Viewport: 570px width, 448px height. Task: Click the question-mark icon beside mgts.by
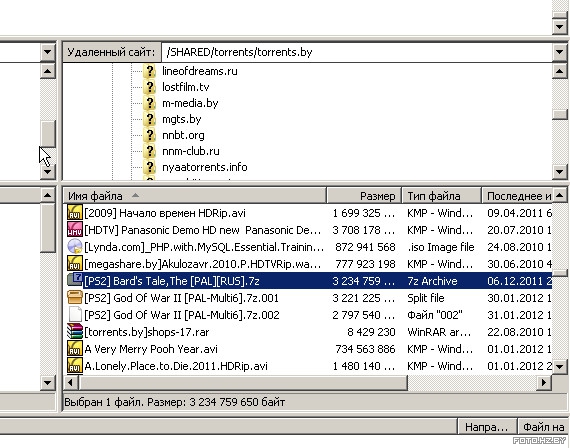tap(149, 119)
